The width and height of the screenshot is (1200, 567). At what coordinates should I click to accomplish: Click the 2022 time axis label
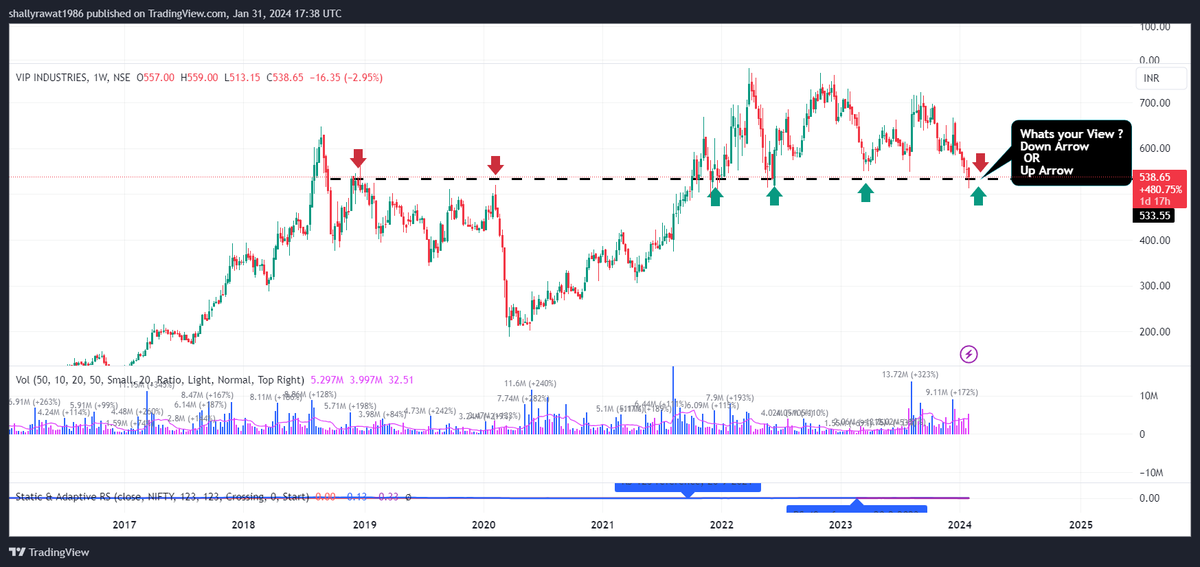tap(722, 524)
